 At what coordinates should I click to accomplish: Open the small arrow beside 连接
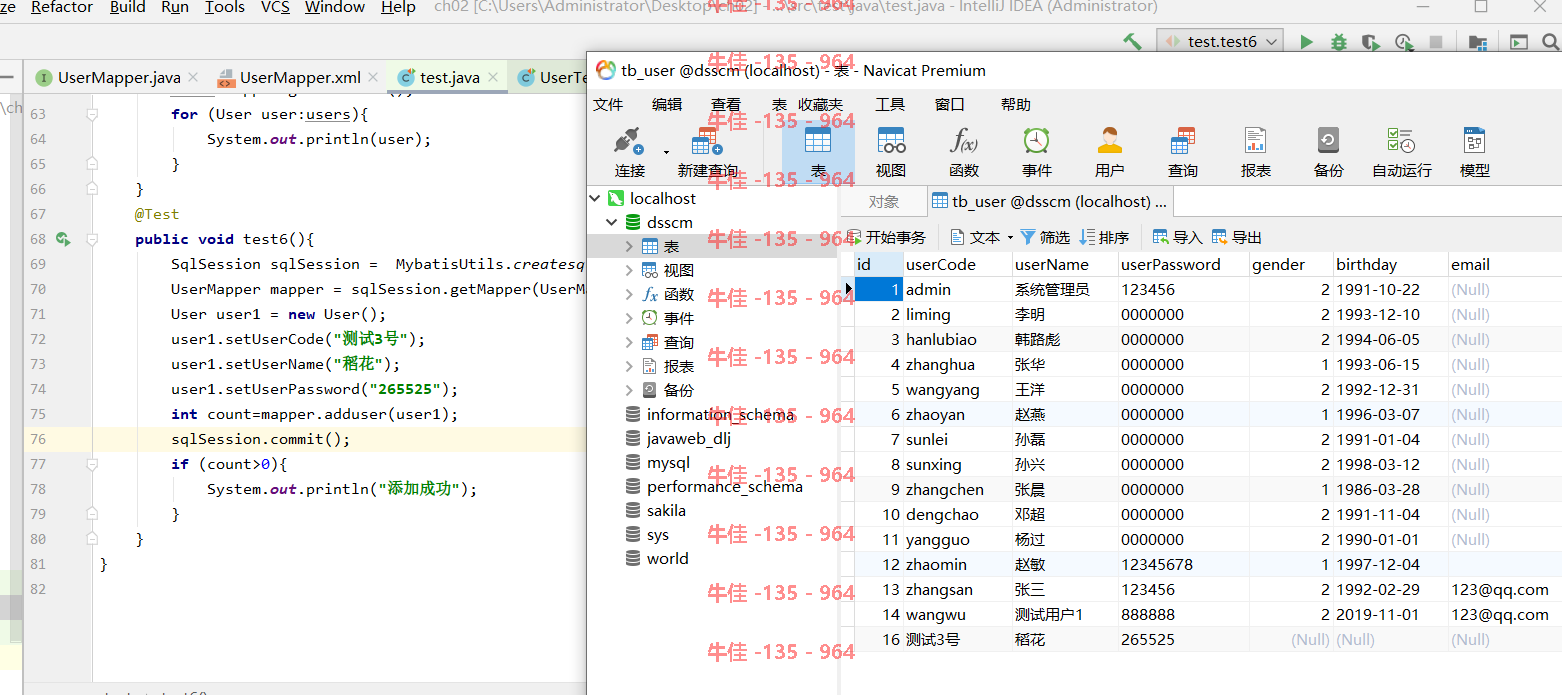(x=666, y=152)
